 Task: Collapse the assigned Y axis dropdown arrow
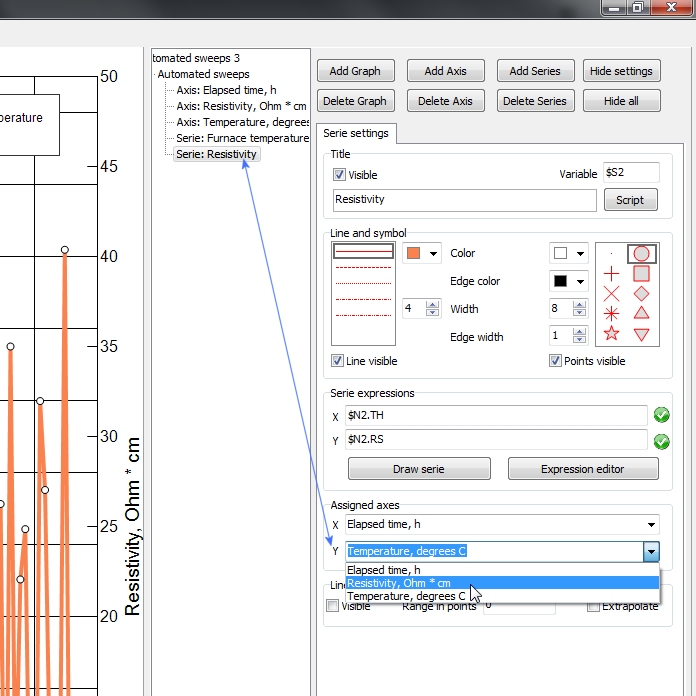pyautogui.click(x=651, y=552)
